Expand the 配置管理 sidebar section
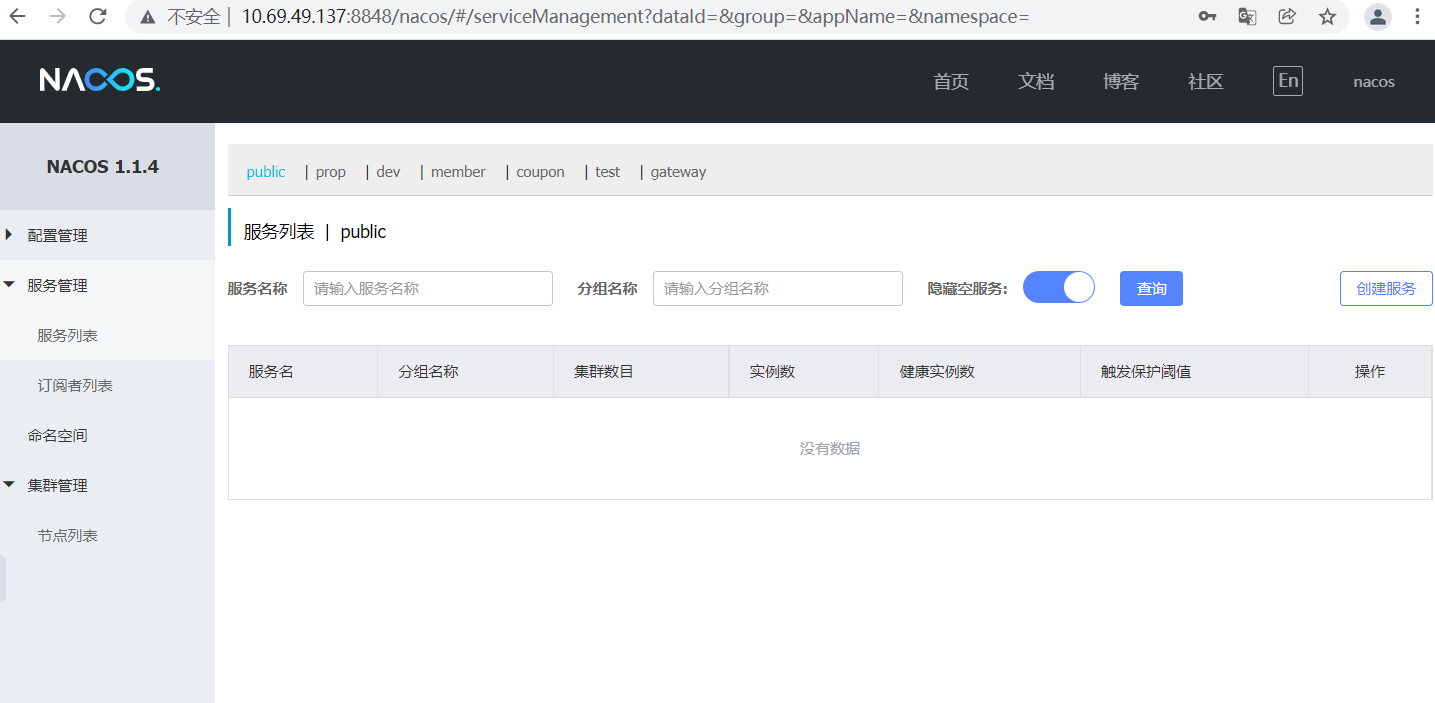Screen dimensions: 1435x703 pyautogui.click(x=57, y=235)
